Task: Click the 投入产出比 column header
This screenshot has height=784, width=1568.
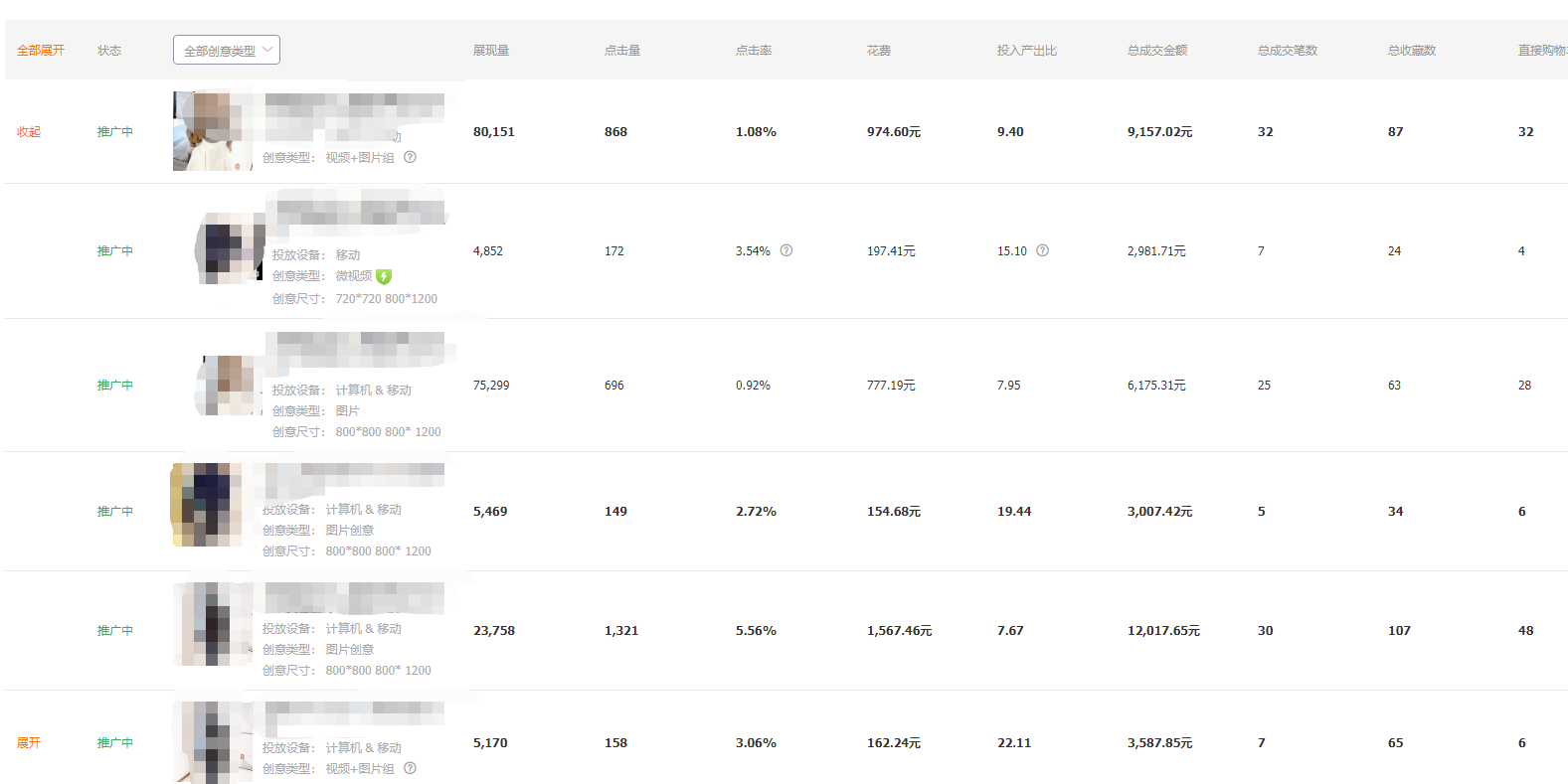Action: coord(1027,50)
